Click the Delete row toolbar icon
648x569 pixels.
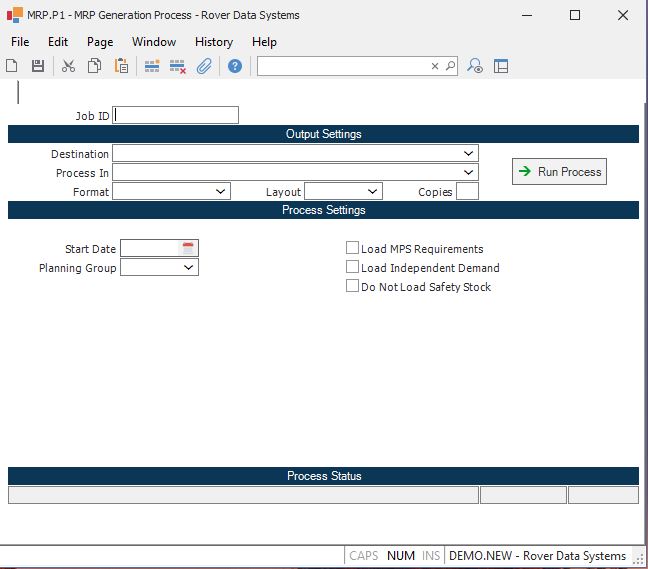click(x=178, y=66)
